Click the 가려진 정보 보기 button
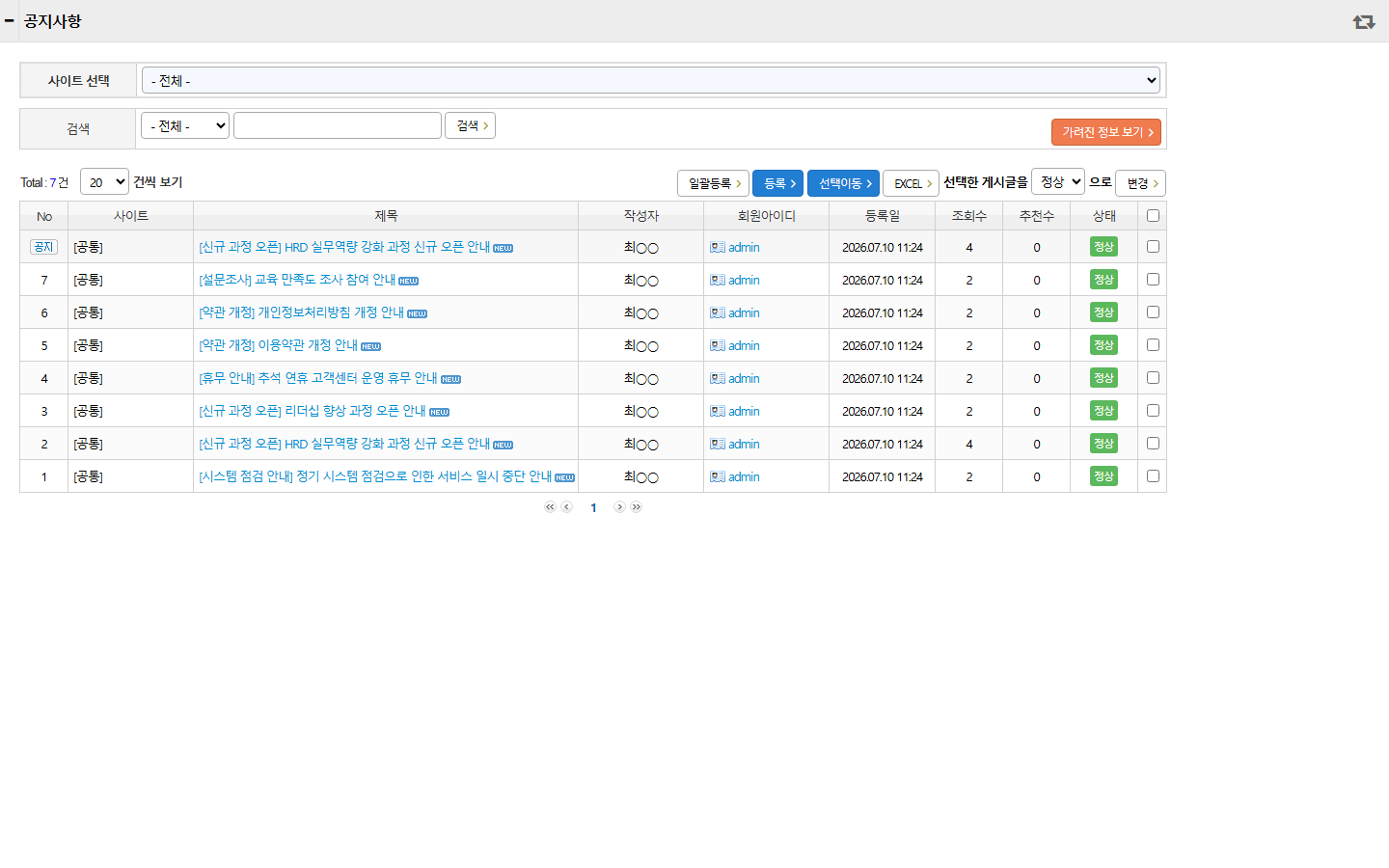1389x868 pixels. tap(1106, 132)
